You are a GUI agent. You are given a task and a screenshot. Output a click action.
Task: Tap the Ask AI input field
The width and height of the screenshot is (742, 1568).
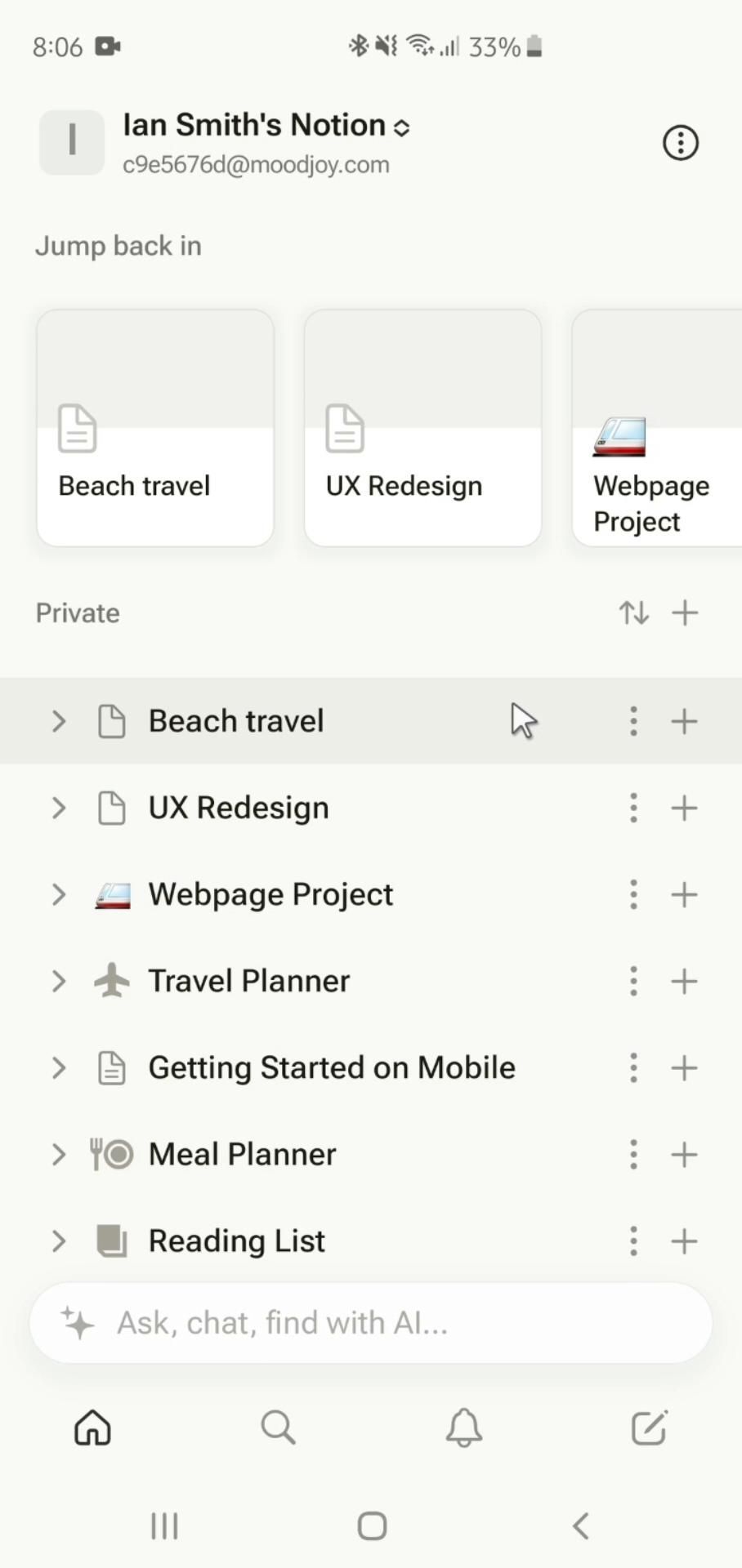click(x=370, y=1322)
